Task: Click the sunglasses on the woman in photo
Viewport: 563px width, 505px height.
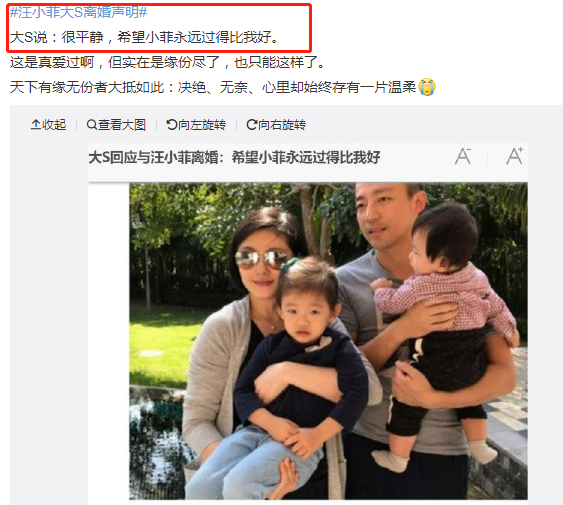Action: (261, 259)
